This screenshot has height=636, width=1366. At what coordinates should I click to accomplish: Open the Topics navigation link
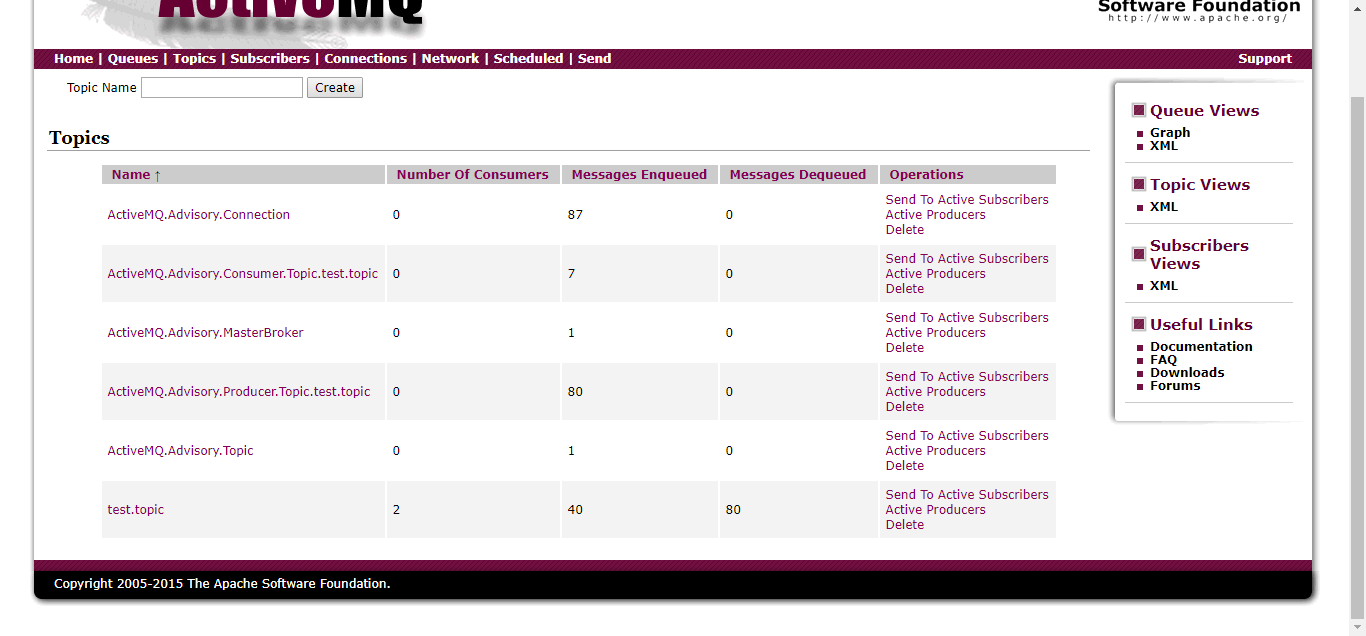(194, 59)
